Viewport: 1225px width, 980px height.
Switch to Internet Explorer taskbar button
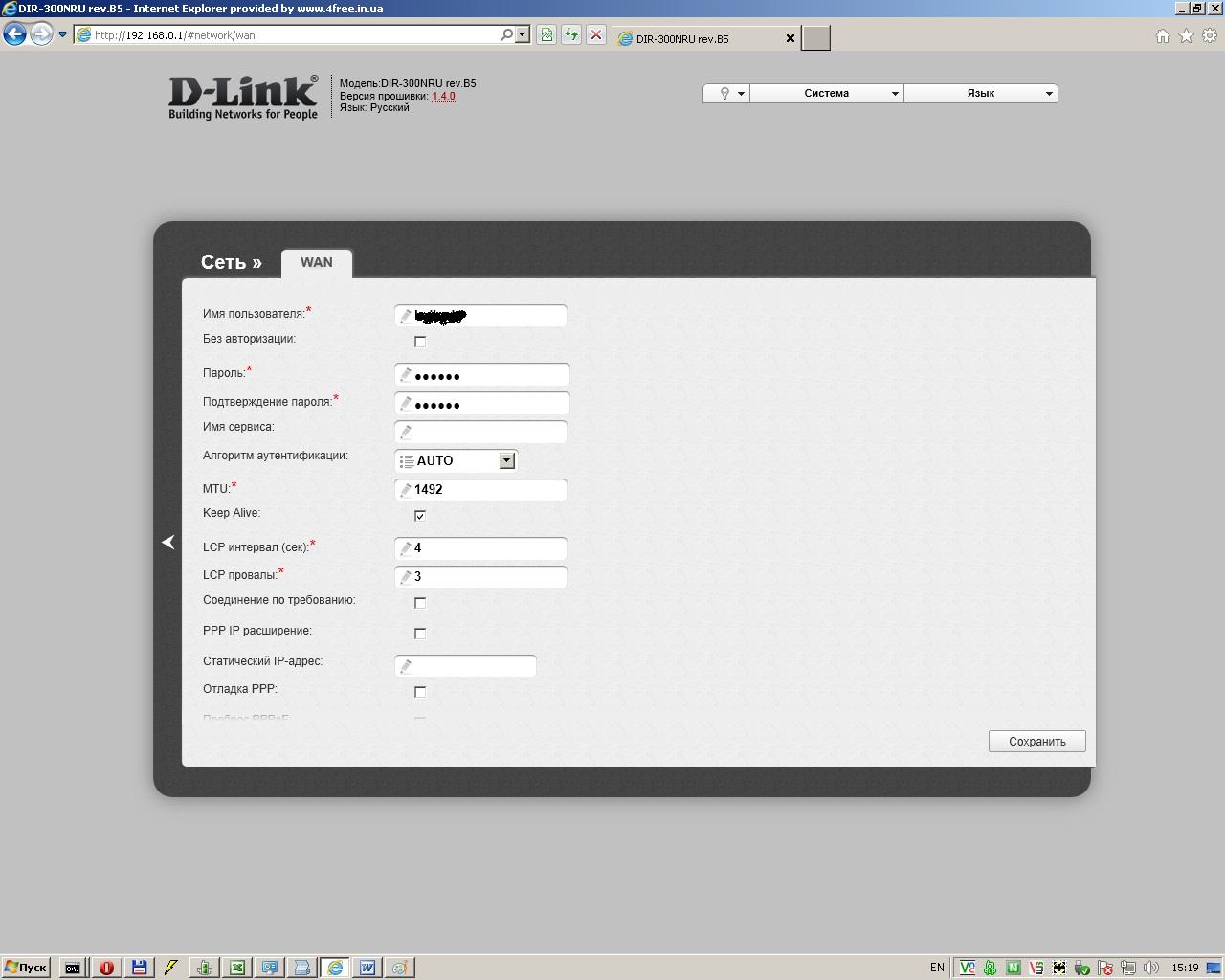point(335,968)
